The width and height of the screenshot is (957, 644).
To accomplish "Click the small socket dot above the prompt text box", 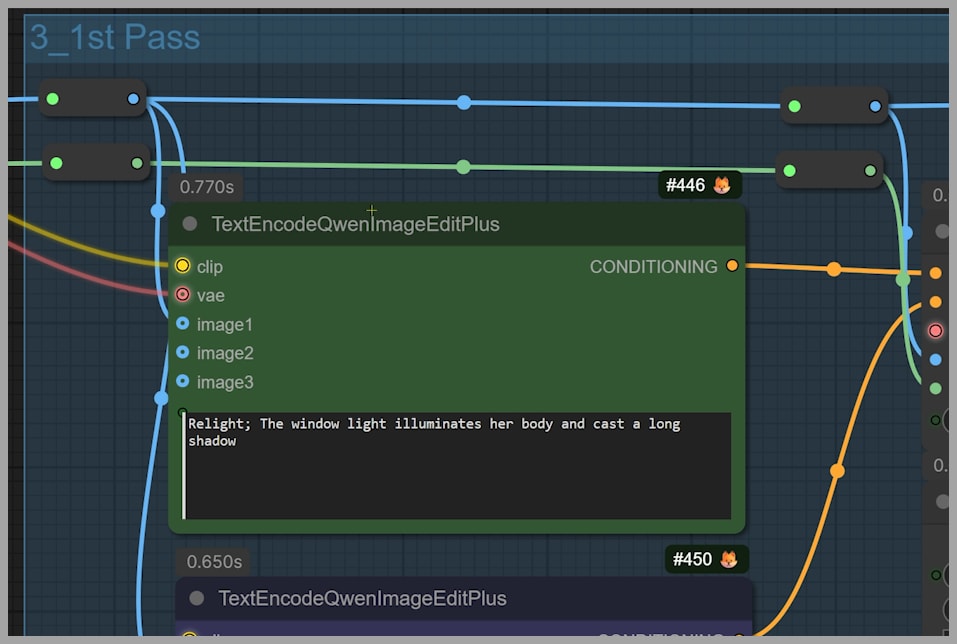I will click(x=182, y=412).
